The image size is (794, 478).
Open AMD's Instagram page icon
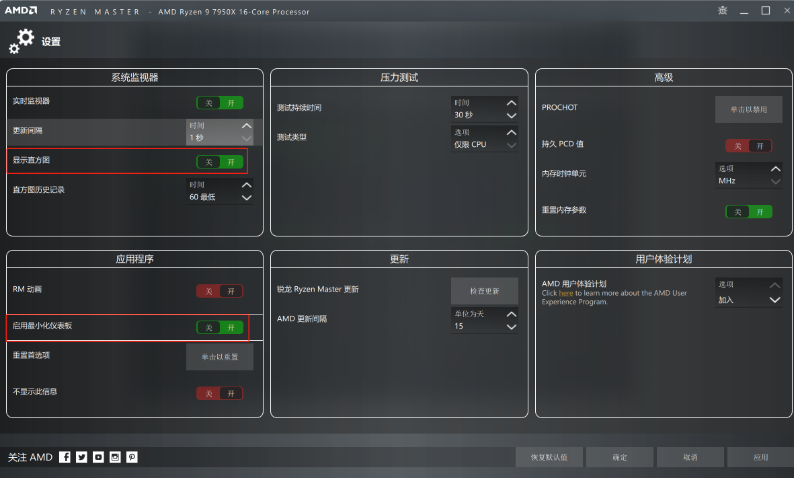point(115,457)
